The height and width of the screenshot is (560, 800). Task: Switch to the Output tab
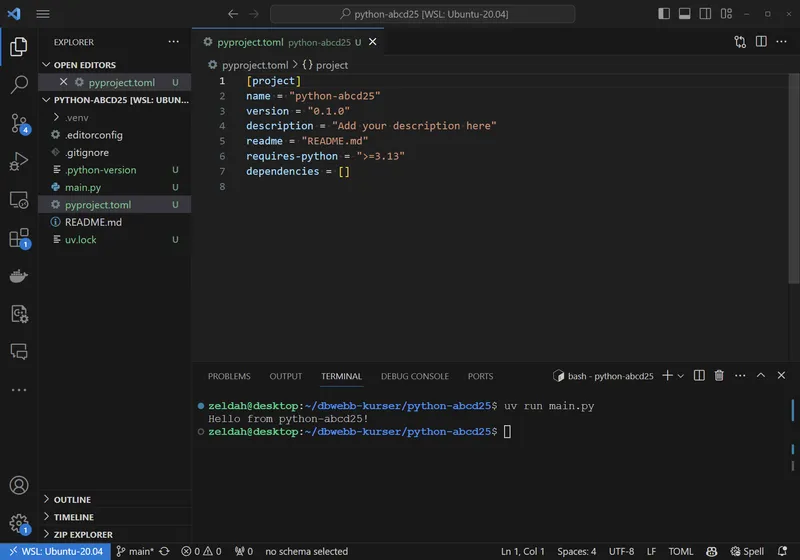286,376
